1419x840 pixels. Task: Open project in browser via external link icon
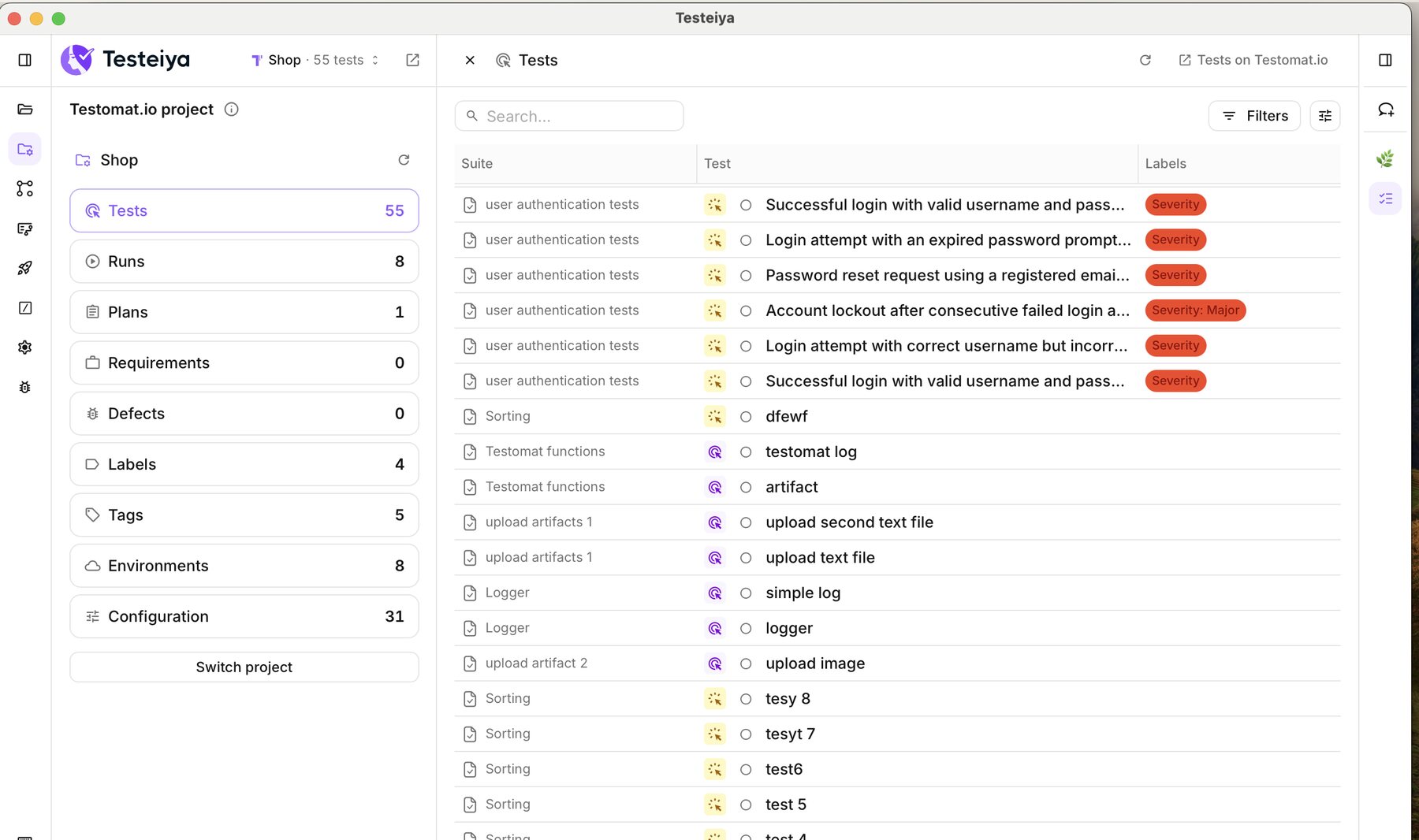pyautogui.click(x=412, y=60)
